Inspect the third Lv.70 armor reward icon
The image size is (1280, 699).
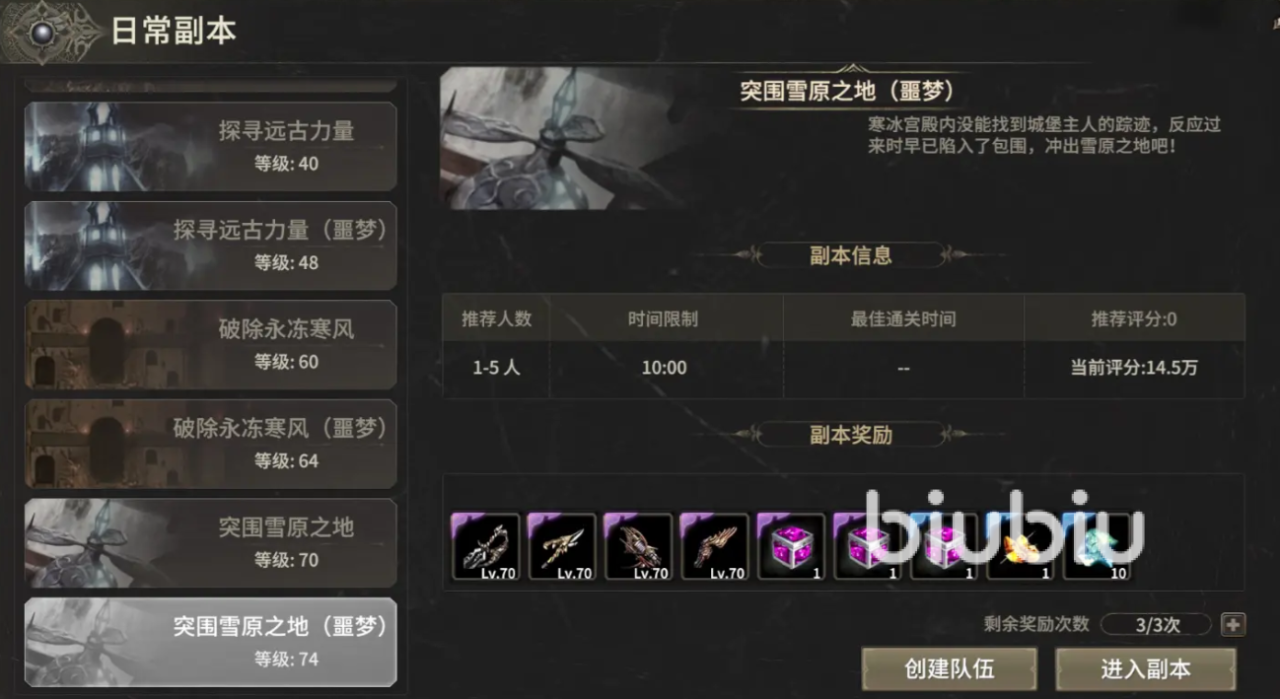[638, 546]
